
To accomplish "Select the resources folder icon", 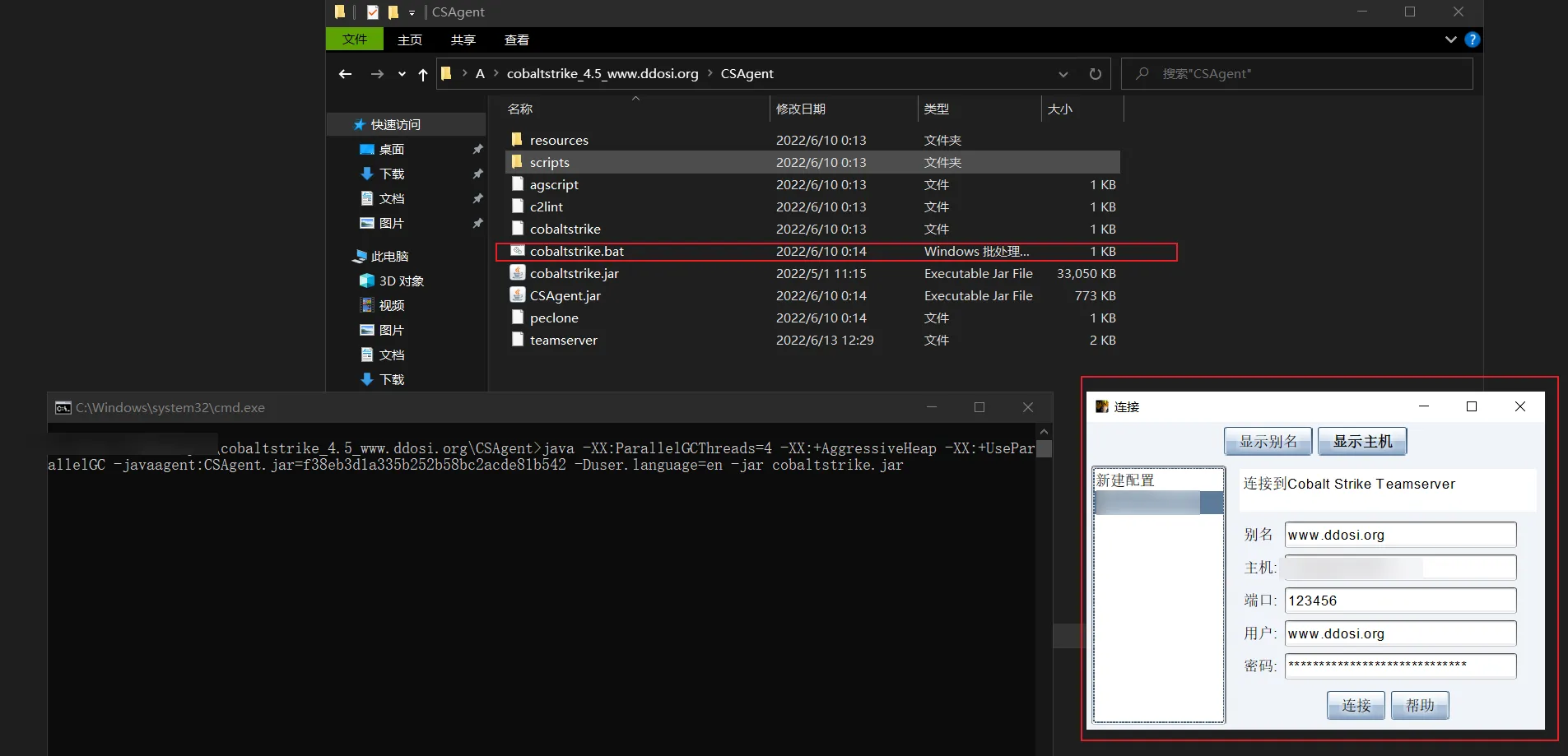I will point(517,140).
